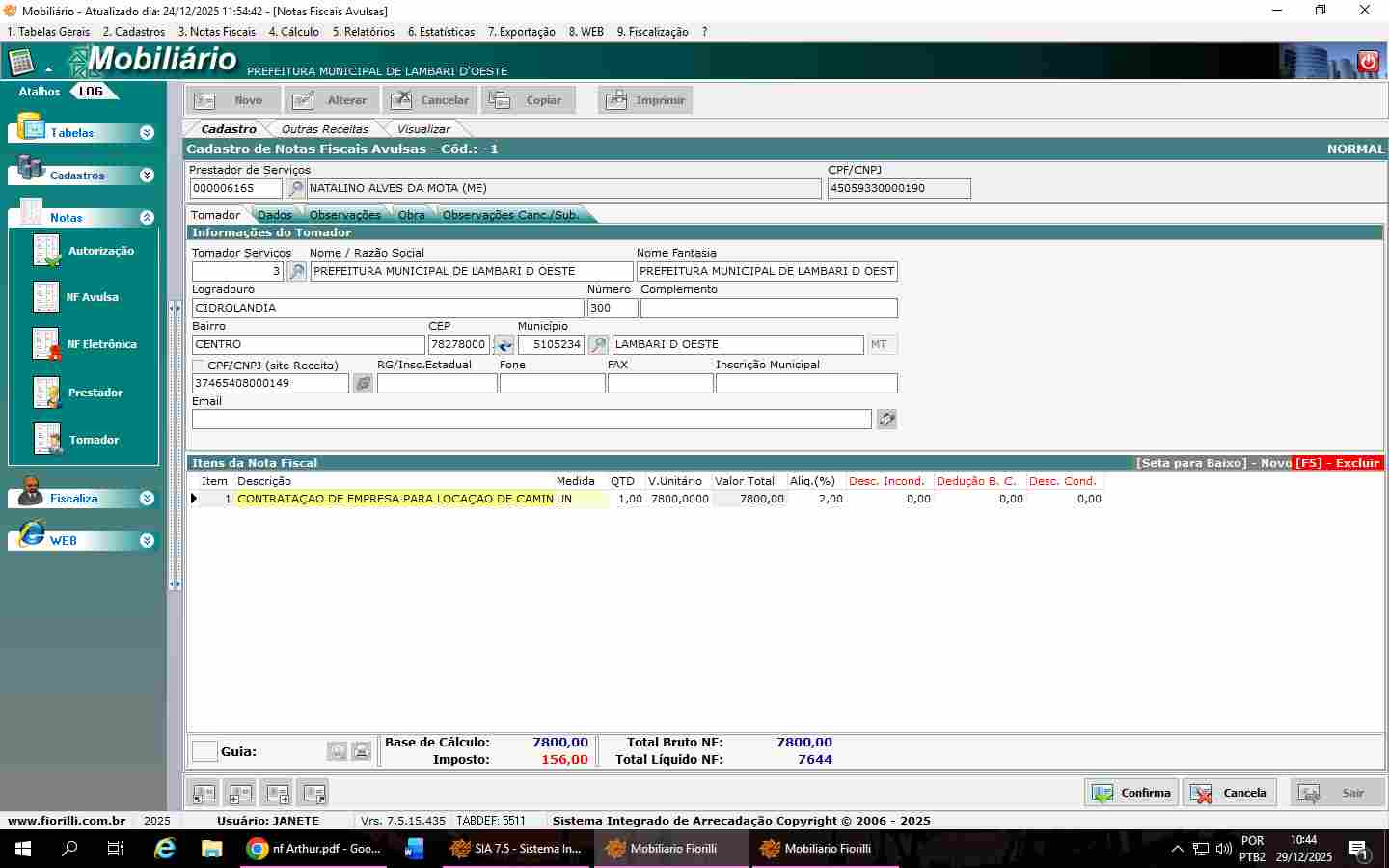This screenshot has height=868, width=1389.
Task: Click the Tomador sidebar icon
Action: 46,440
